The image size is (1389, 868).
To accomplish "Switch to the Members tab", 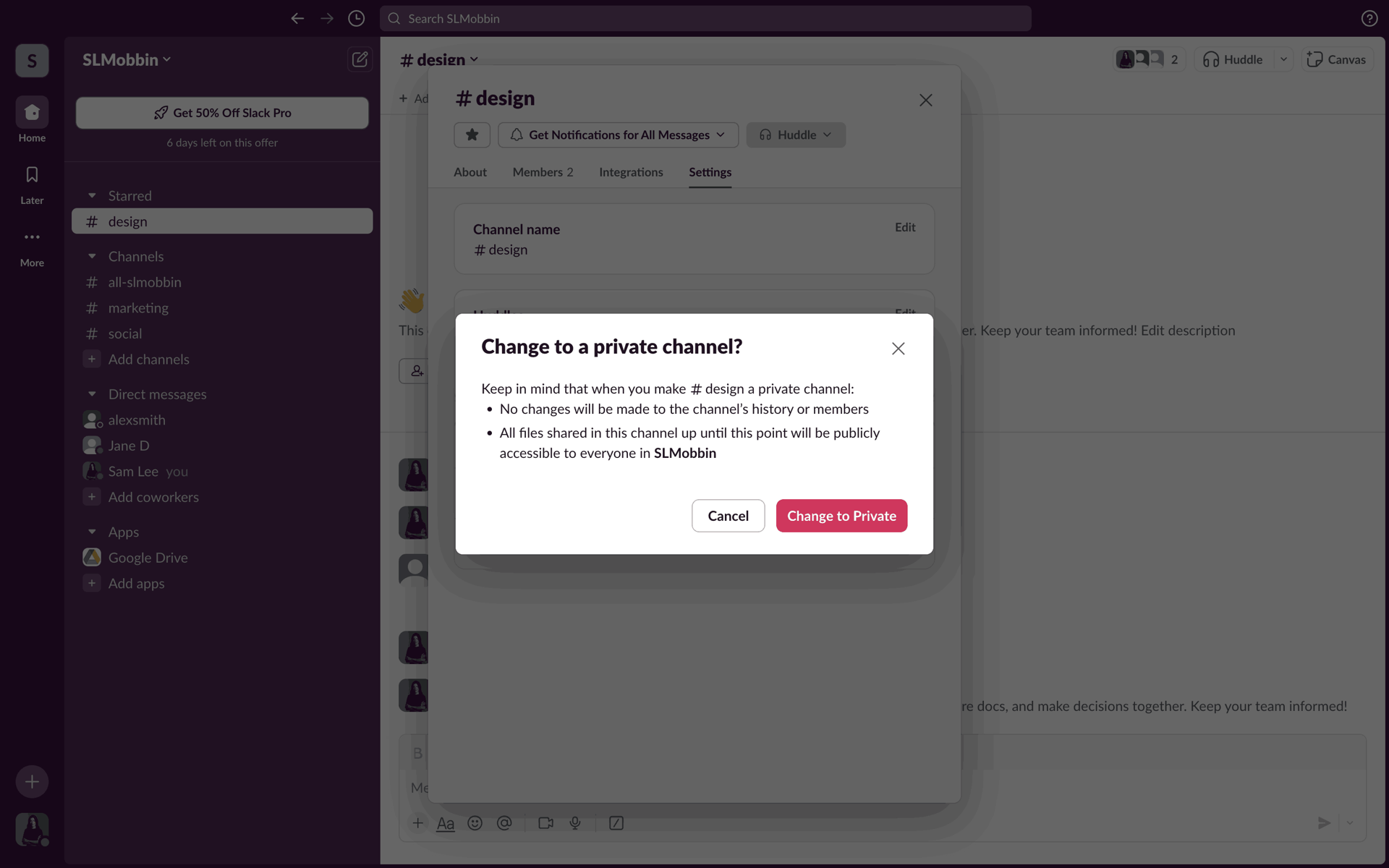I will coord(543,172).
